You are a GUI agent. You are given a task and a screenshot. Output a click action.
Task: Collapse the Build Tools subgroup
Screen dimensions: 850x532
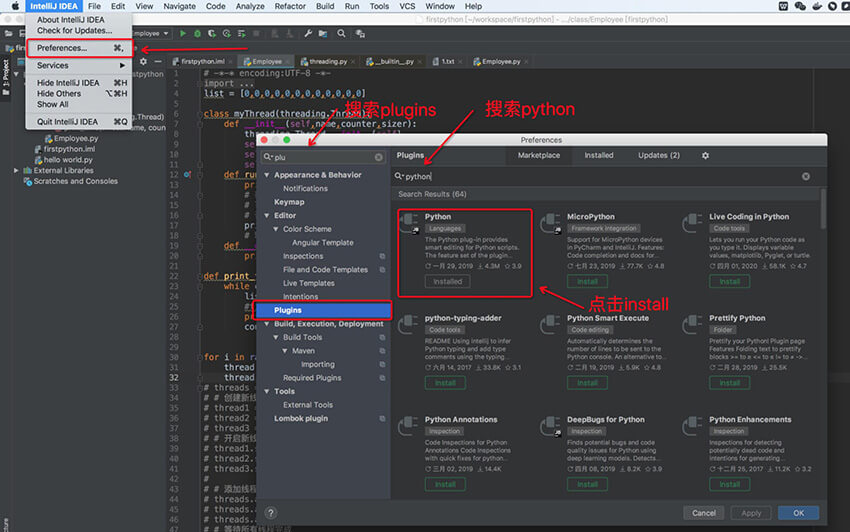tap(275, 337)
